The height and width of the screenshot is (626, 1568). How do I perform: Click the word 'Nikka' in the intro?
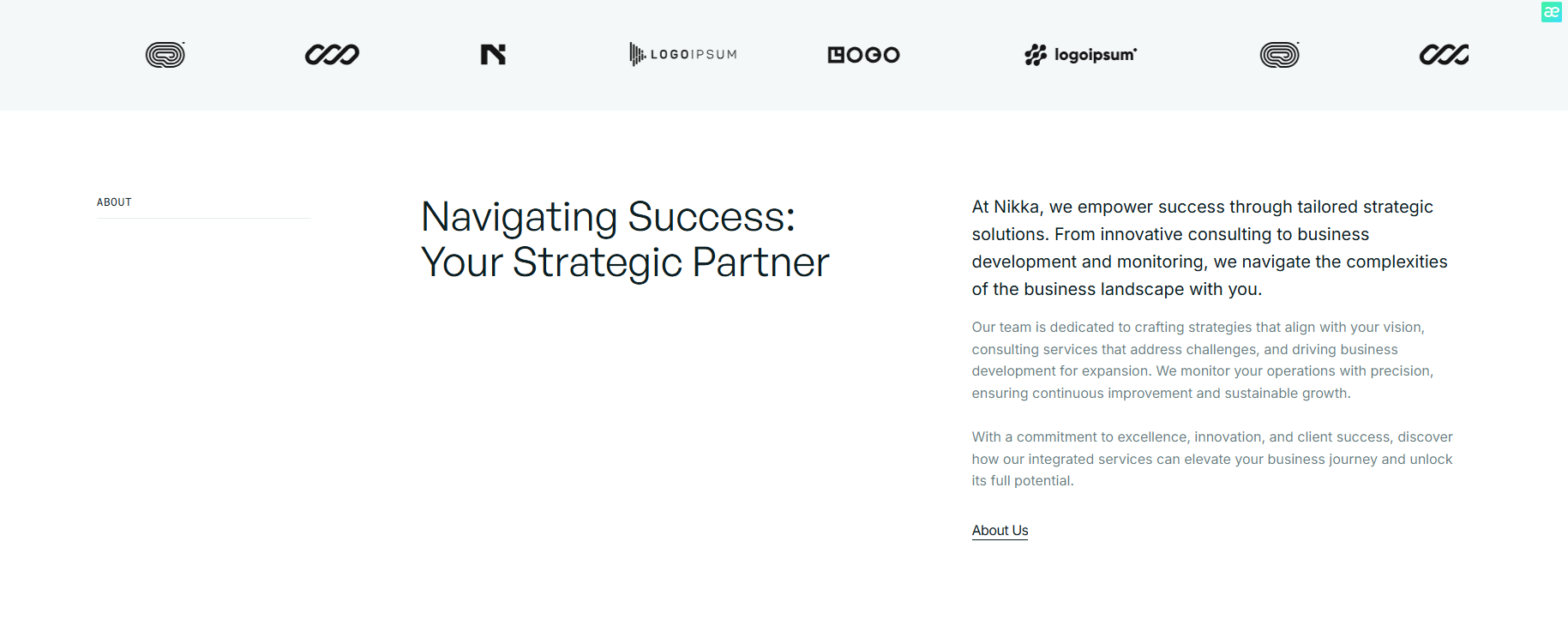pos(1016,207)
